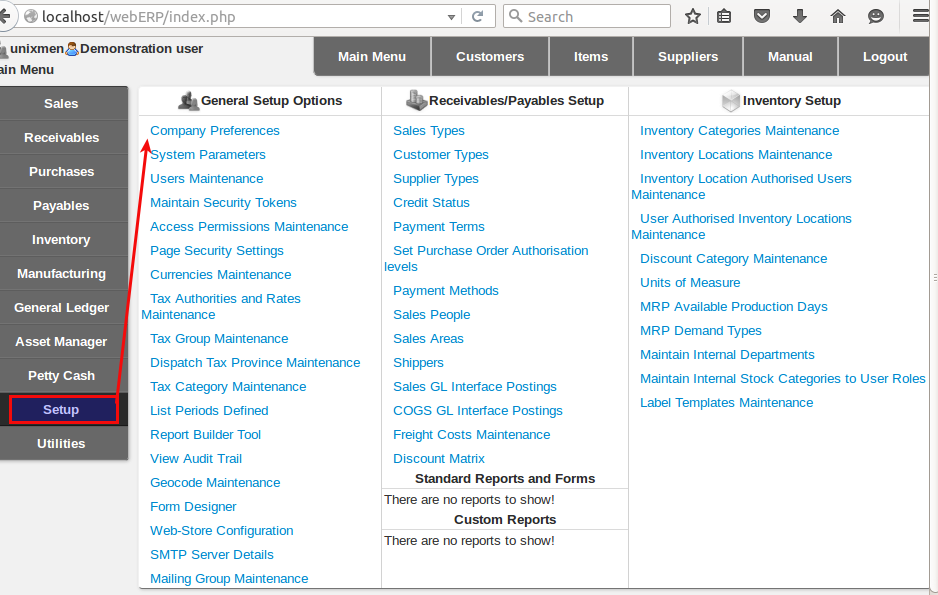Reload the page with refresh icon
This screenshot has height=595, width=938.
477,16
